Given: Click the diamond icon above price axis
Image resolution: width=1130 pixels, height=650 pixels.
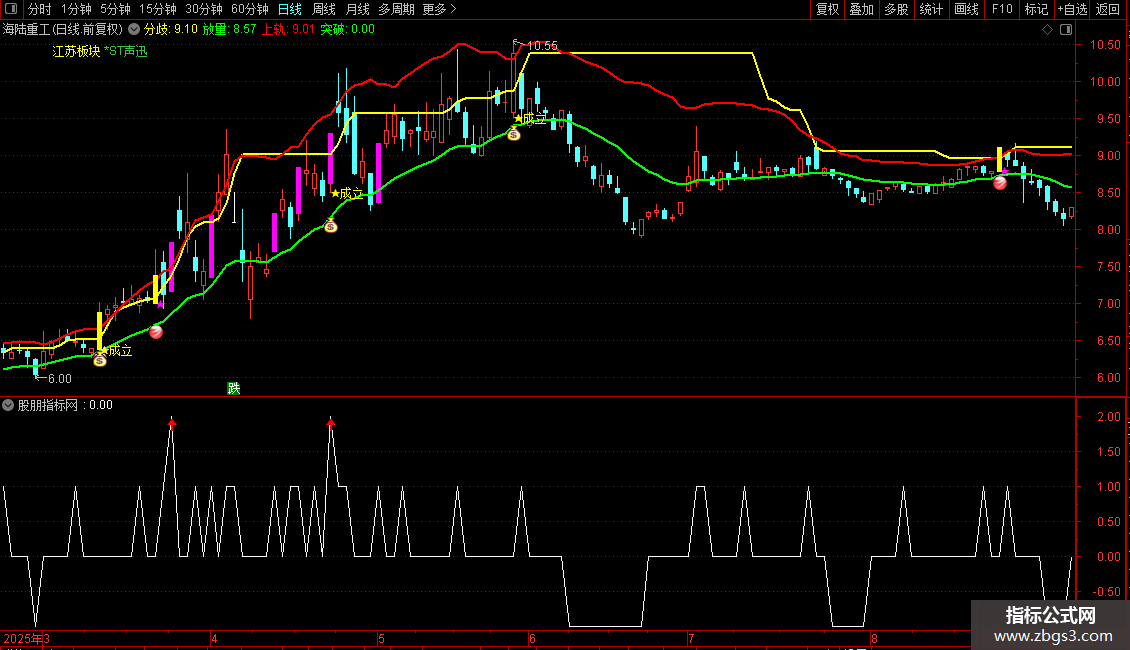Looking at the screenshot, I should [x=1048, y=29].
